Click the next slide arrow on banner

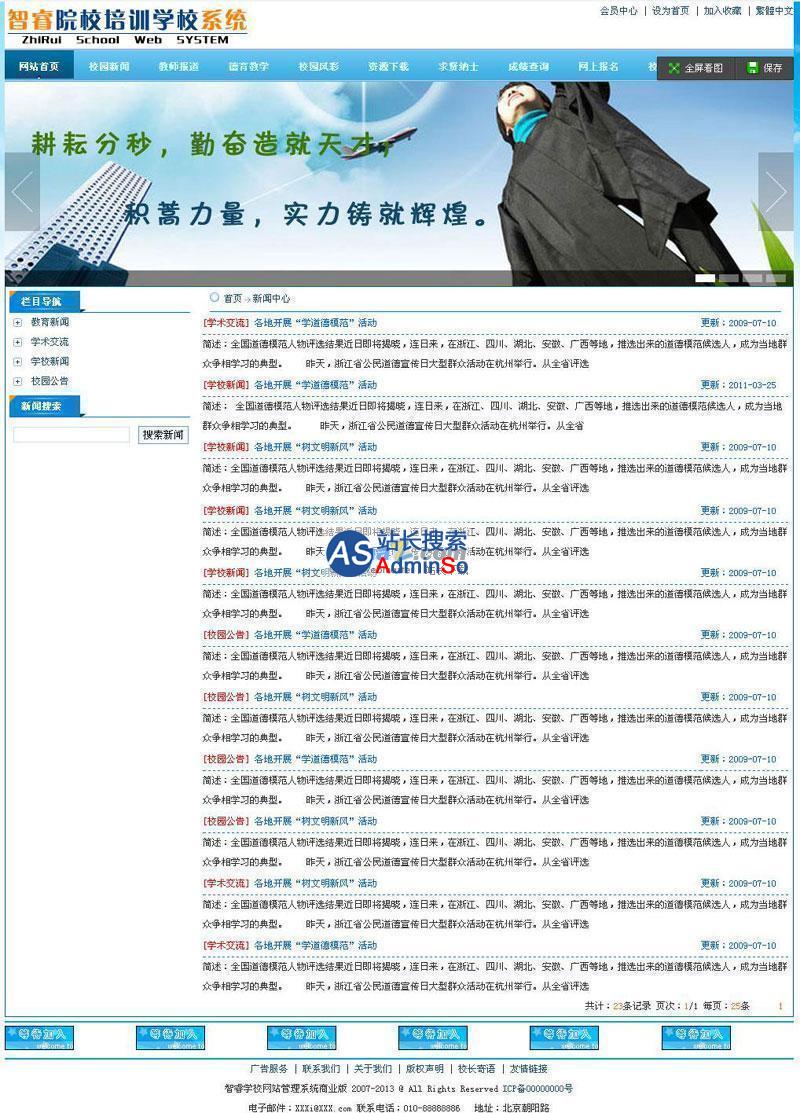tap(776, 192)
